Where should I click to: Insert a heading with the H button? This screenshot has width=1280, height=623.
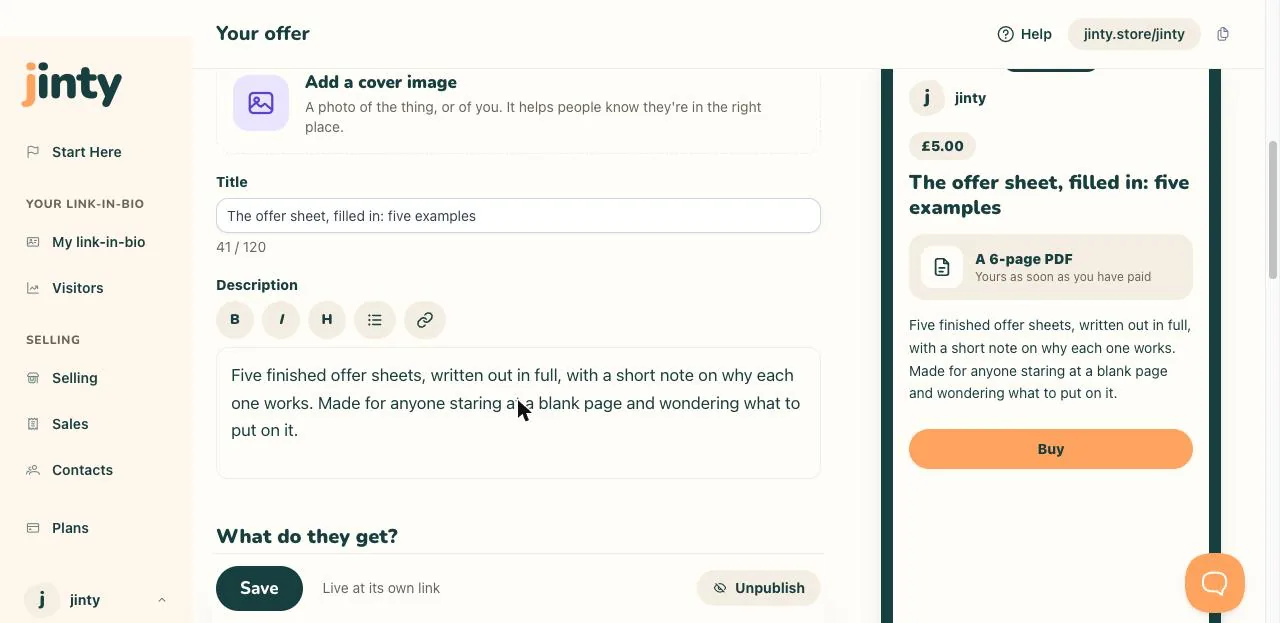[327, 320]
